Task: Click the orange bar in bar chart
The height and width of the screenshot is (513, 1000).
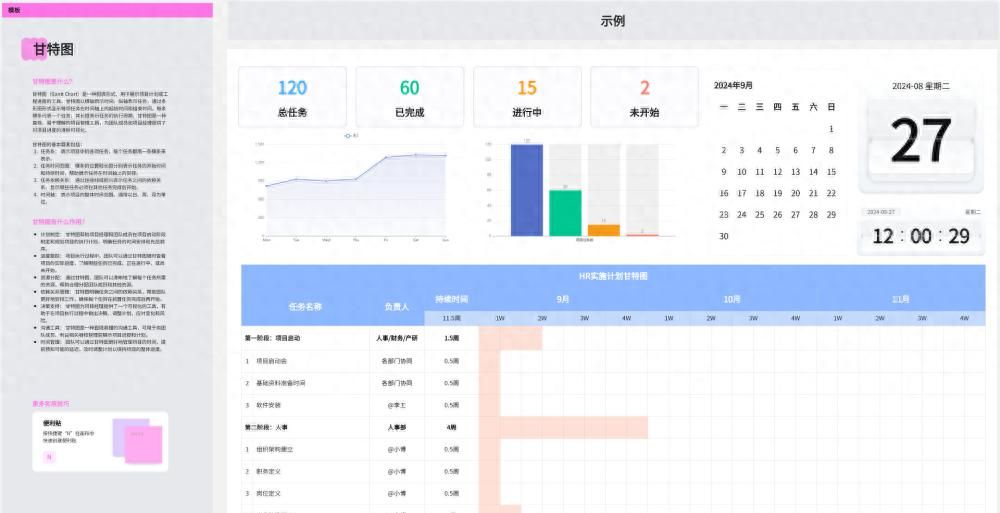Action: coord(604,230)
